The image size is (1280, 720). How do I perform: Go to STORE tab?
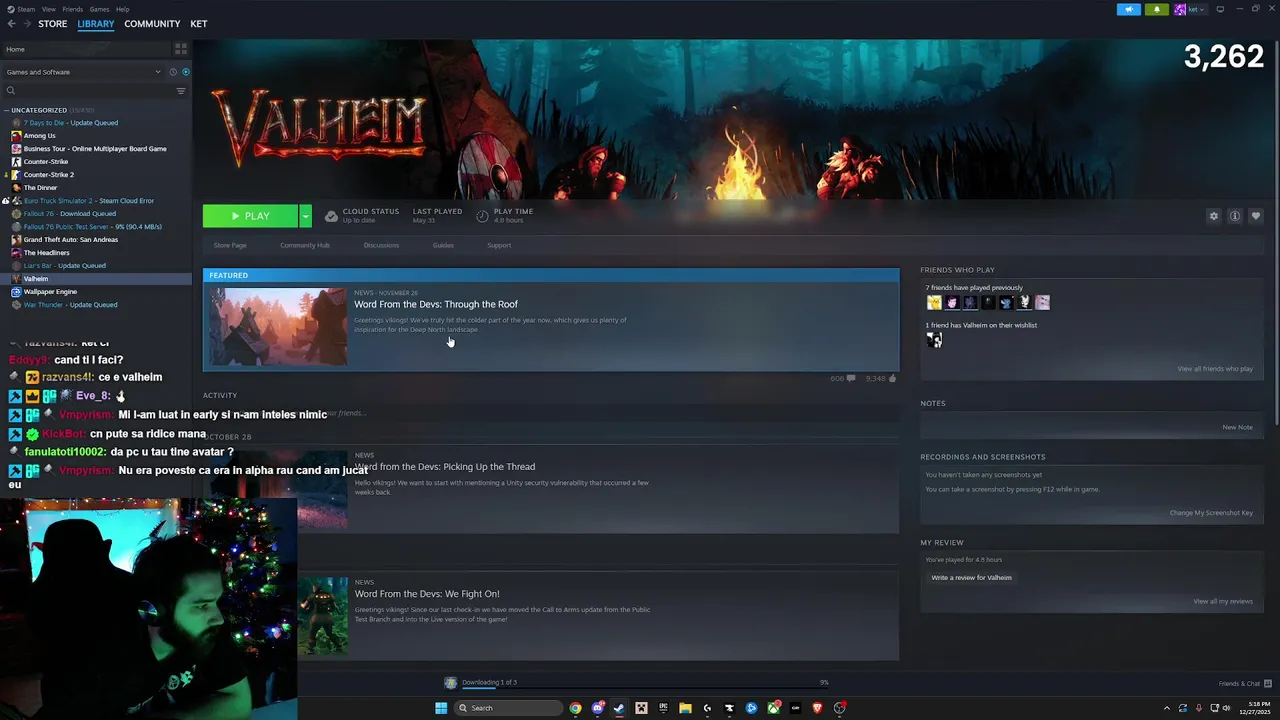[x=53, y=24]
